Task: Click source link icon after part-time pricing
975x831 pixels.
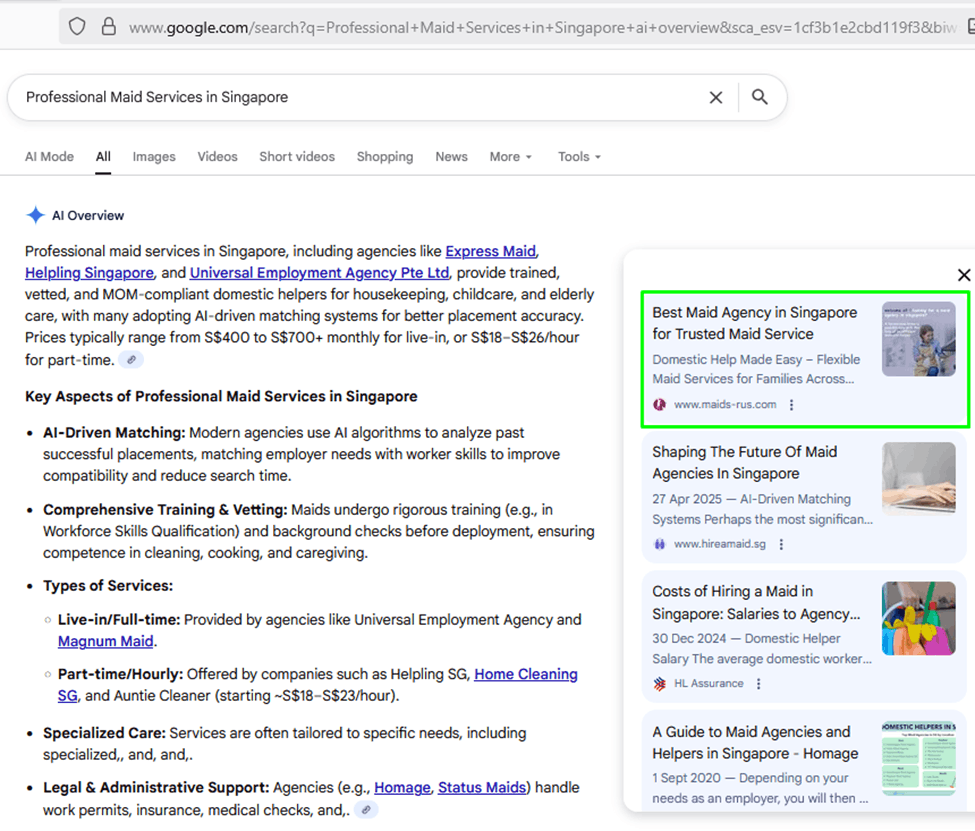Action: pyautogui.click(x=131, y=360)
